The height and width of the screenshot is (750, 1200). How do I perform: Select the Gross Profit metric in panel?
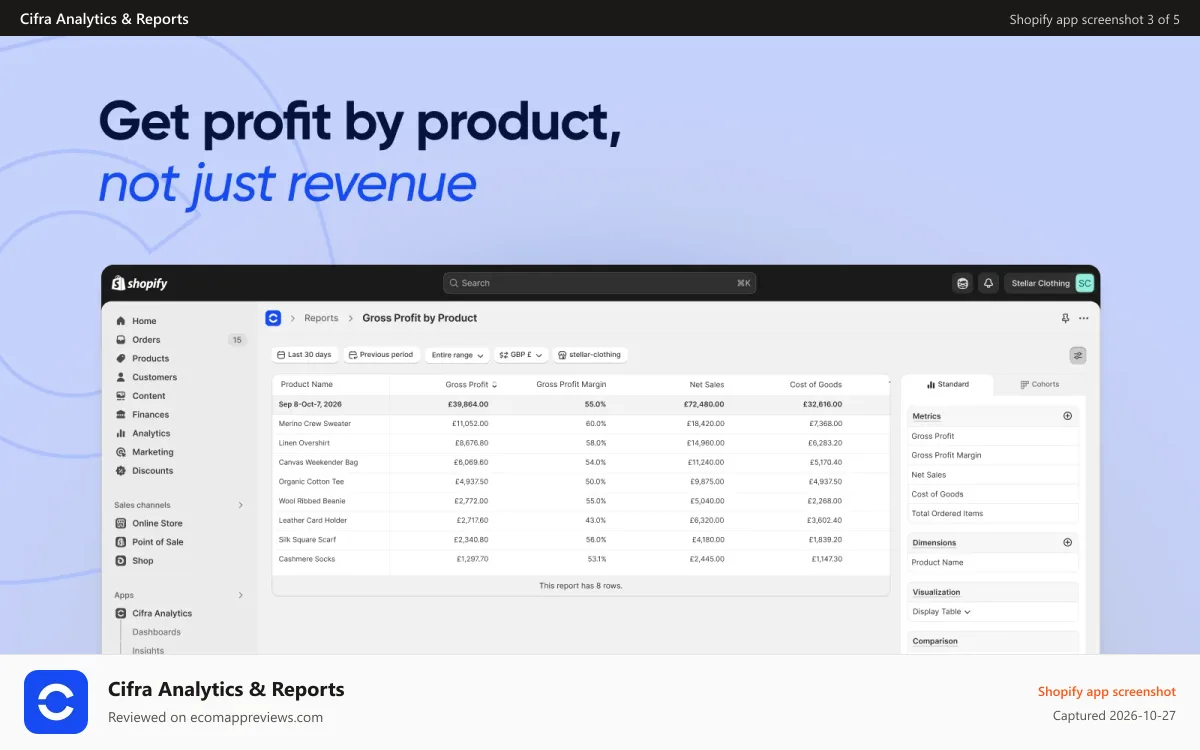coord(993,436)
